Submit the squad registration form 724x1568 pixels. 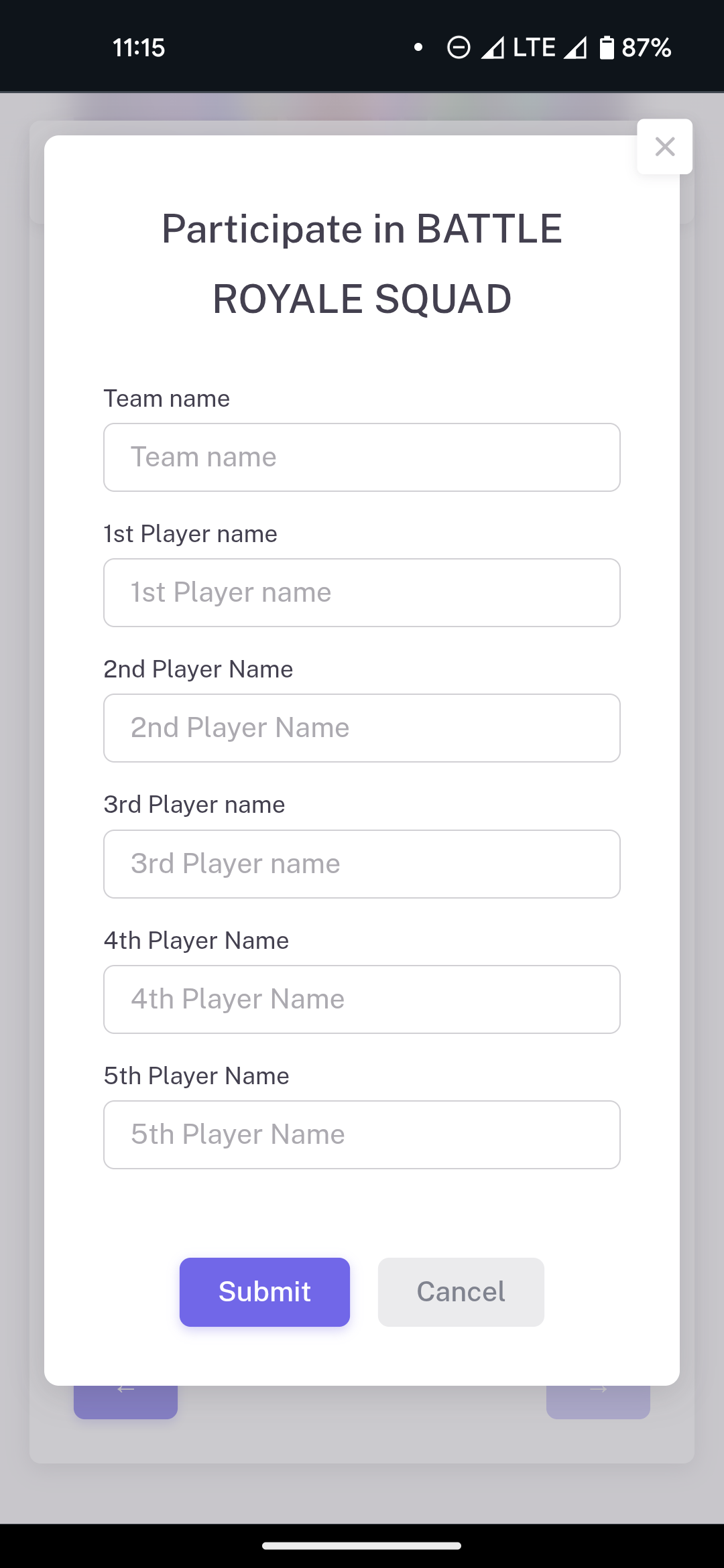tap(265, 1292)
